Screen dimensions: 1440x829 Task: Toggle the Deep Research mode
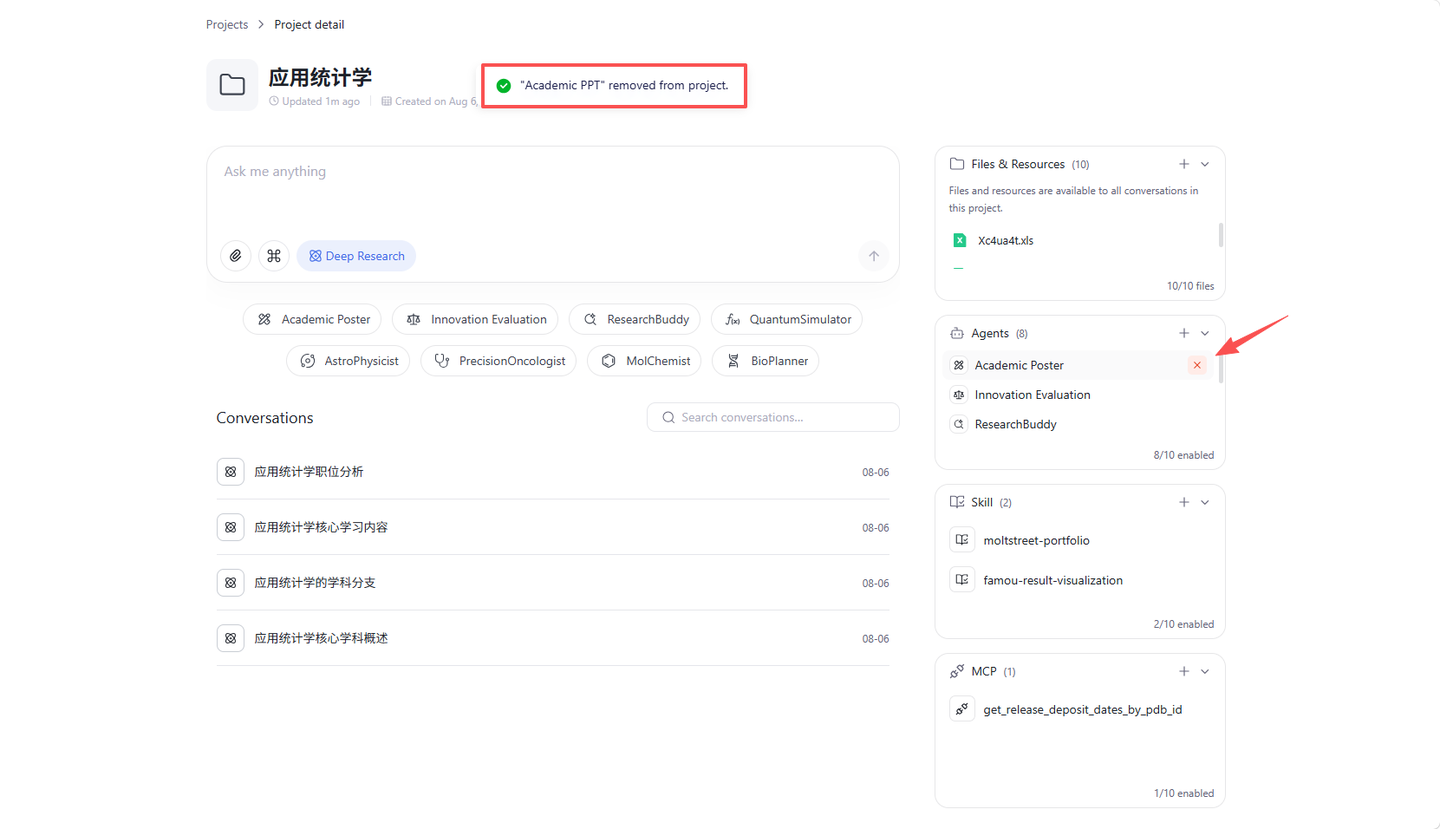pos(356,256)
